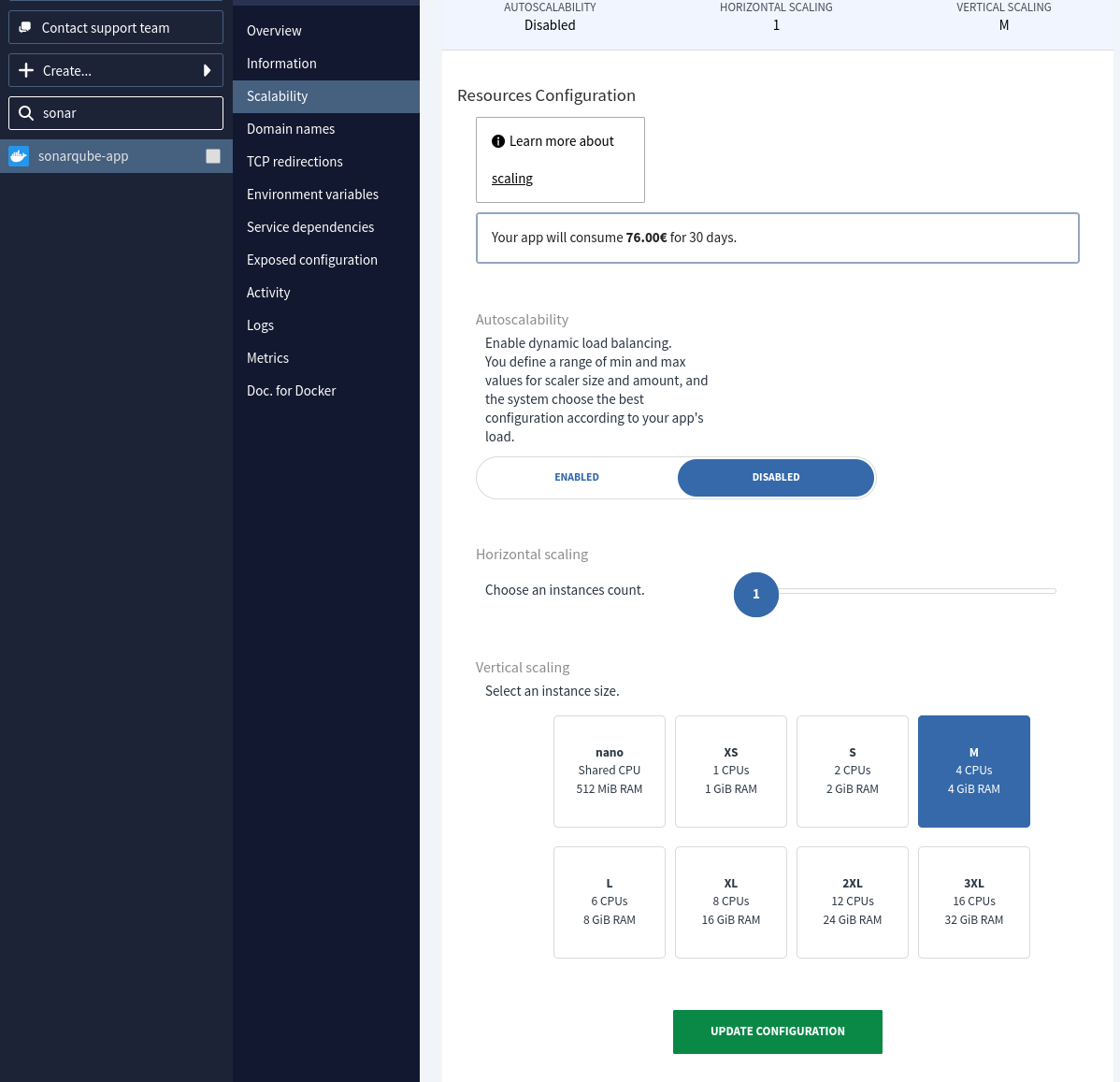View the Metrics page
The image size is (1120, 1082).
pos(267,357)
